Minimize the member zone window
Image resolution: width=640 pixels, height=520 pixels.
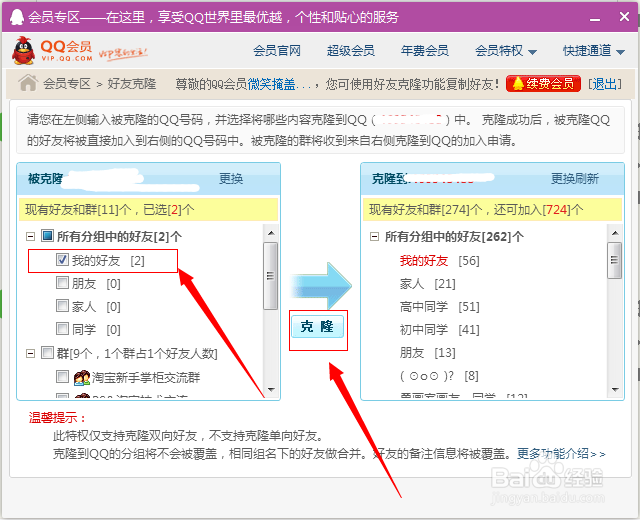595,19
